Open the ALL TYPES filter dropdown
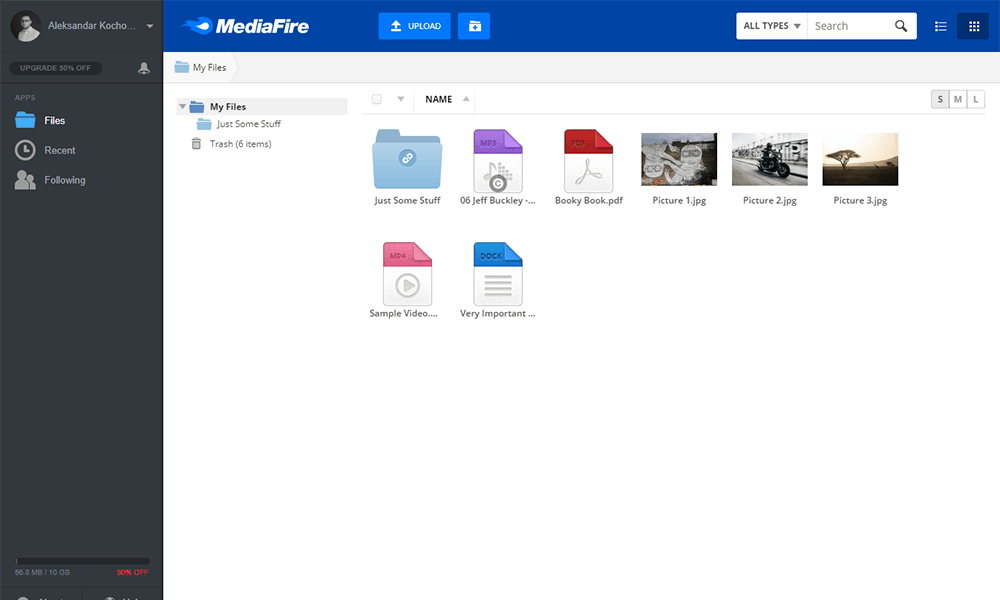Viewport: 1000px width, 600px height. pyautogui.click(x=770, y=25)
